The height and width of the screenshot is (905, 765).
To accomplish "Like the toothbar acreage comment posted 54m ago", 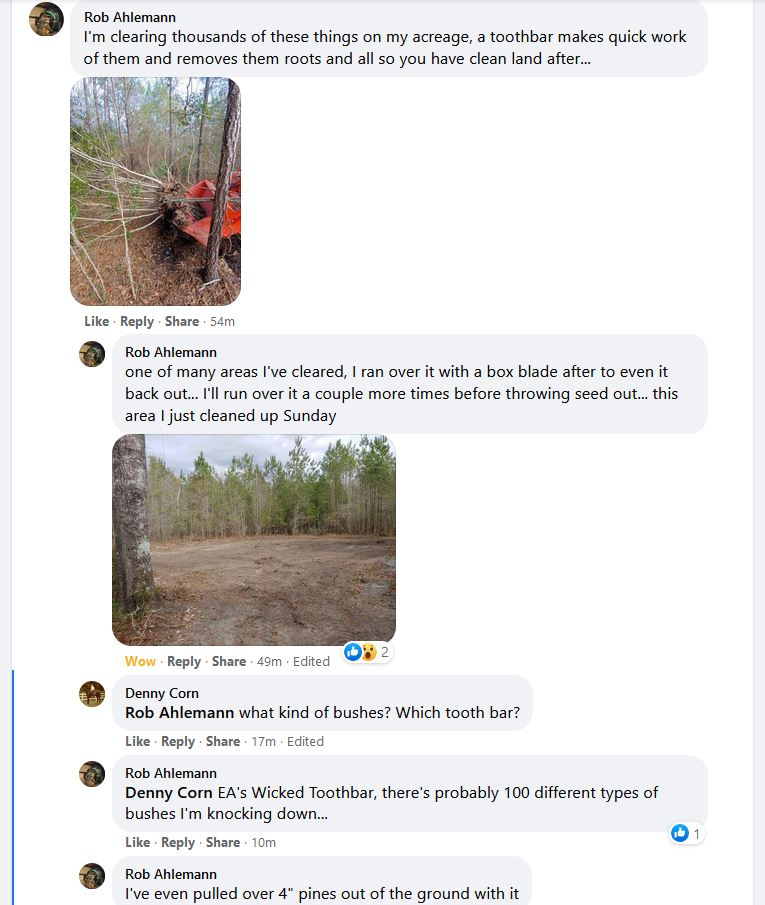I will click(x=97, y=321).
